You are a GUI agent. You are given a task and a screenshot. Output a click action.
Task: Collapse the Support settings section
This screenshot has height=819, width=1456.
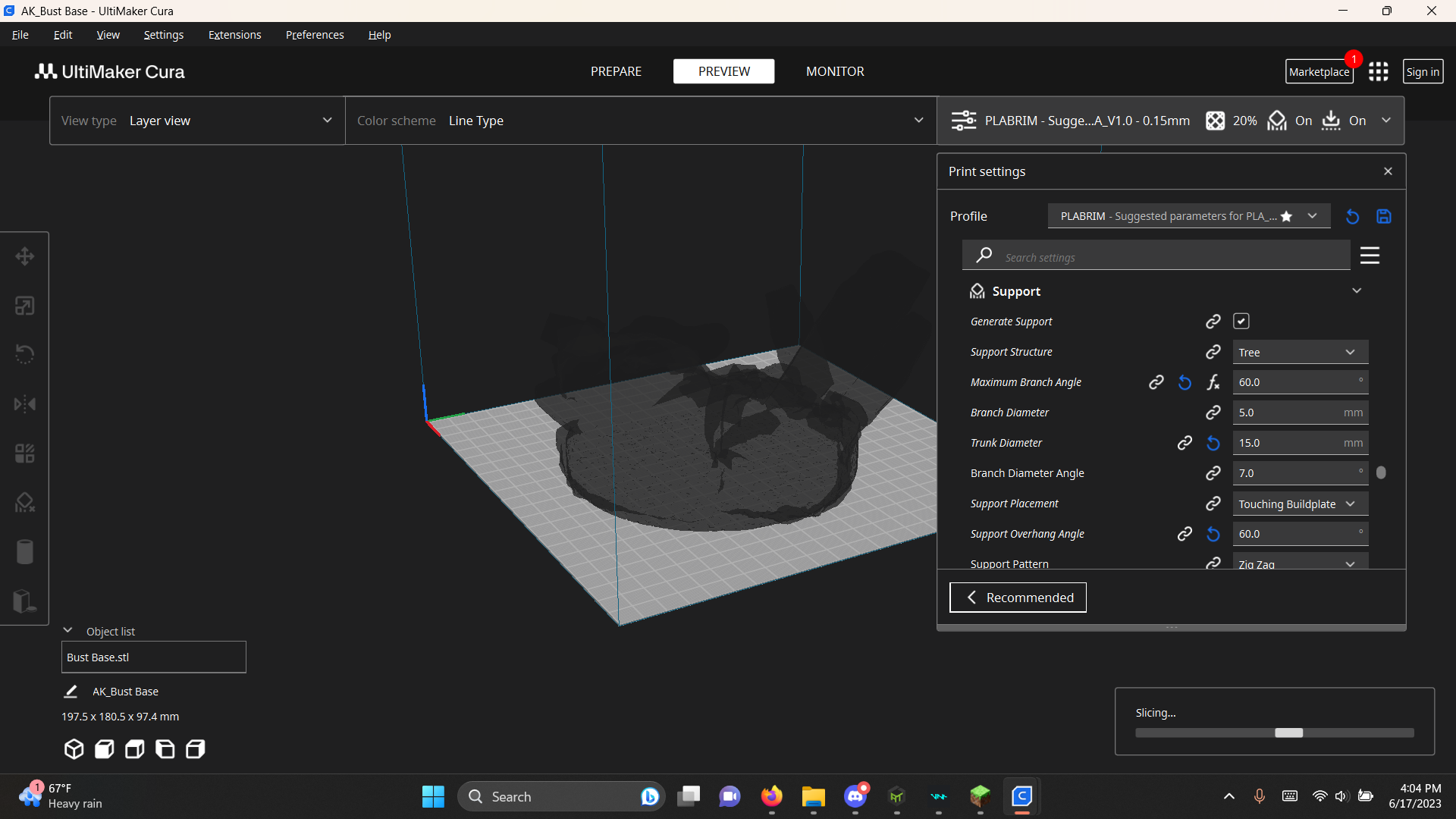(x=1357, y=290)
